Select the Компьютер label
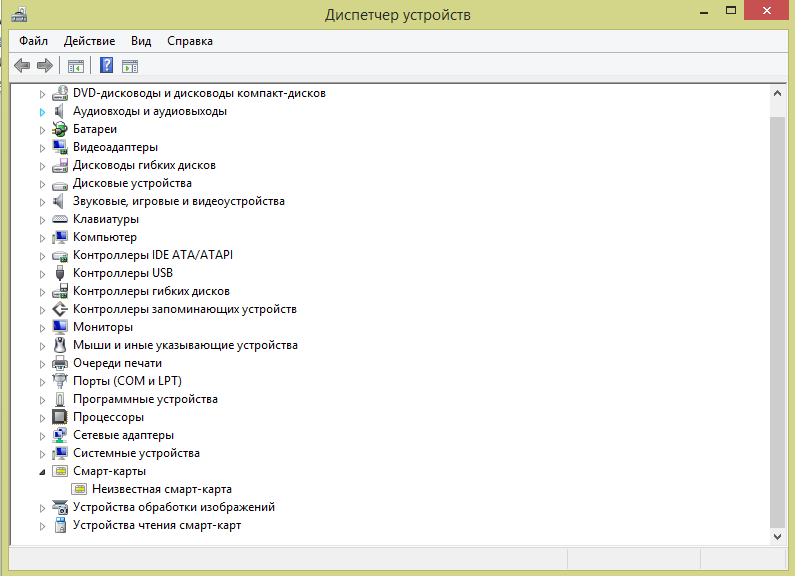Viewport: 795px width, 576px height. [105, 237]
